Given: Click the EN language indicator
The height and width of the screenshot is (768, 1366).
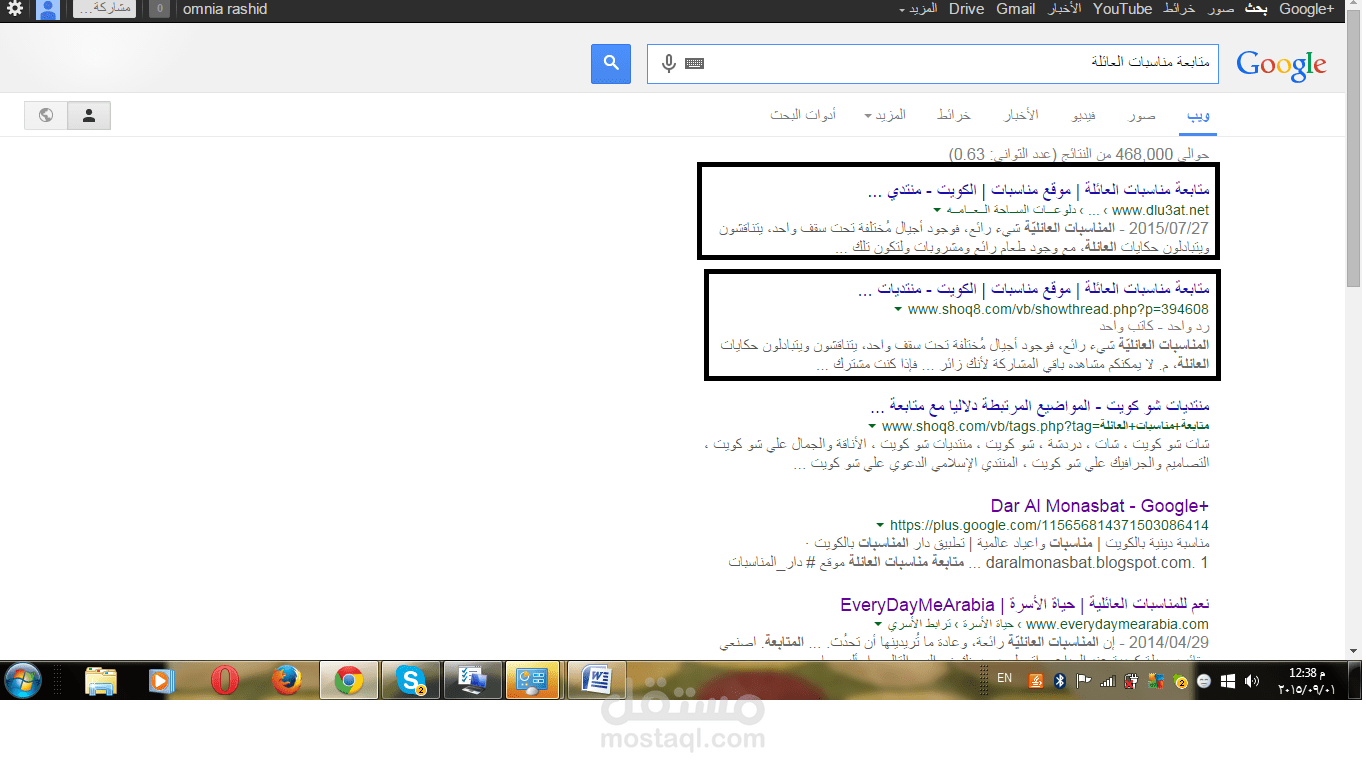Looking at the screenshot, I should (x=1004, y=679).
